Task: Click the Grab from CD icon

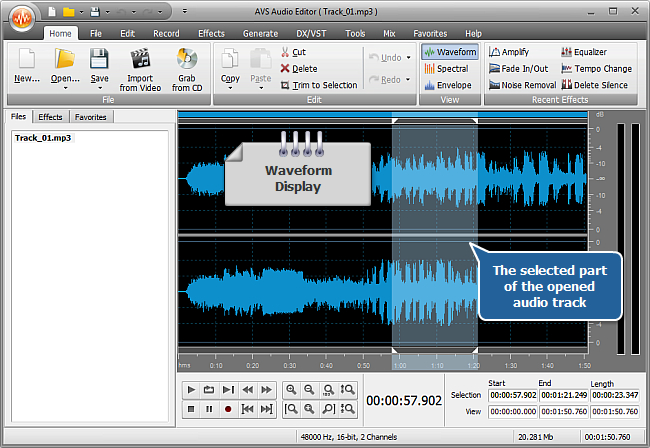Action: click(x=187, y=58)
